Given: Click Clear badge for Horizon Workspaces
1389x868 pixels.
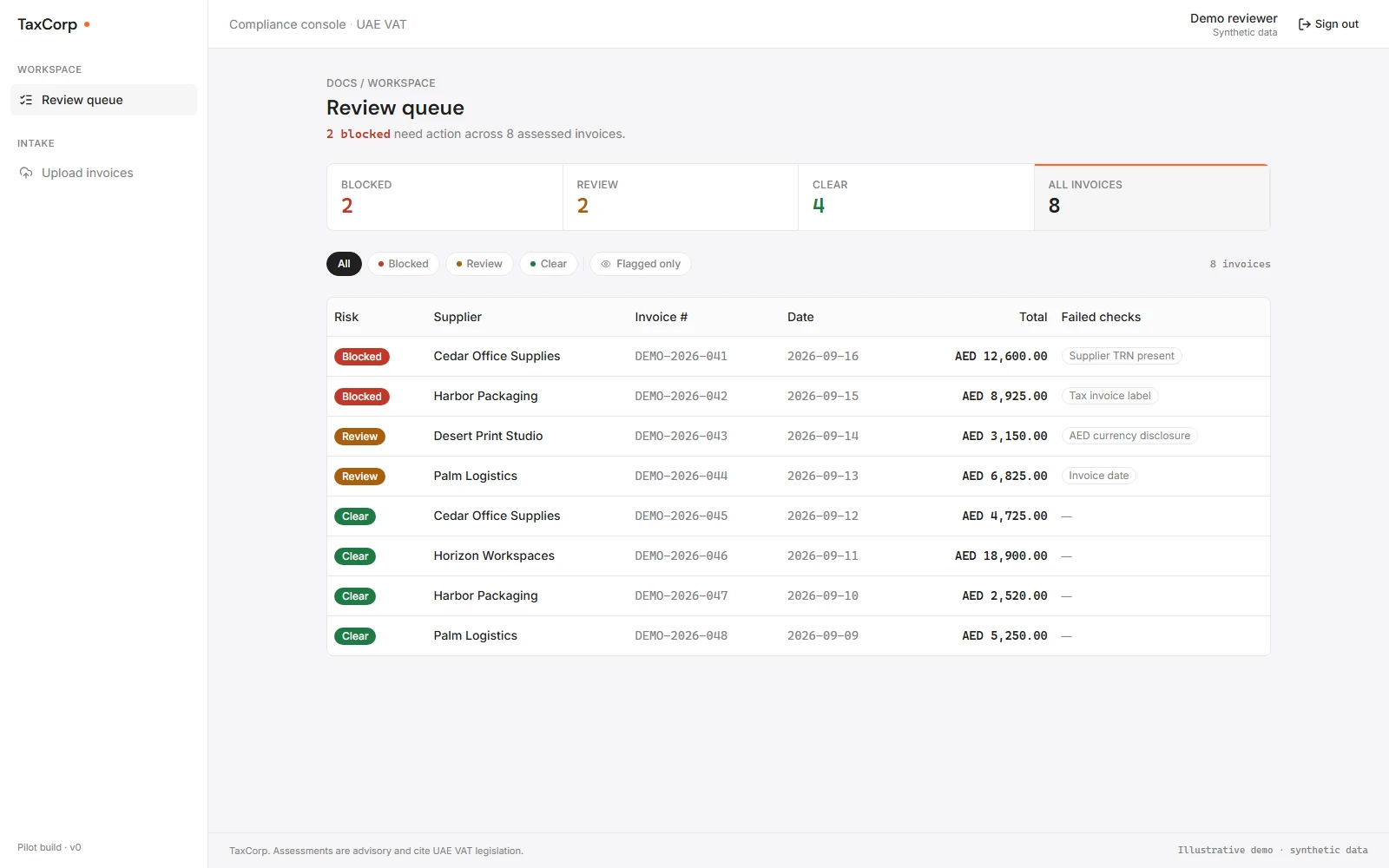Looking at the screenshot, I should pyautogui.click(x=355, y=556).
